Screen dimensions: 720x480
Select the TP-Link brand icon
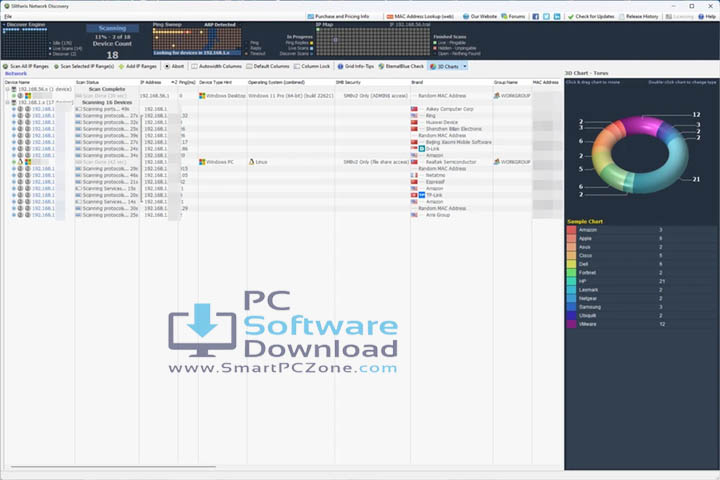422,195
